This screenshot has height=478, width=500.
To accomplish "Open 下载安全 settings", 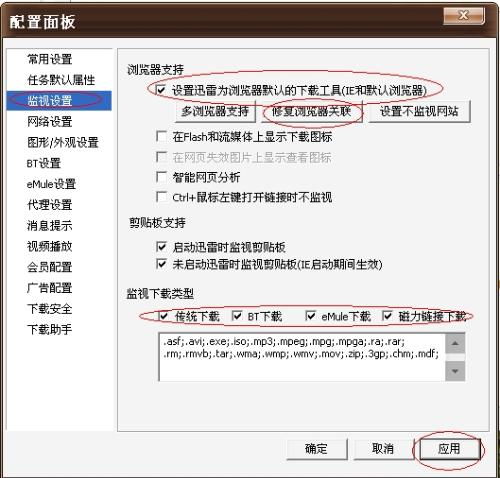I will 50,309.
